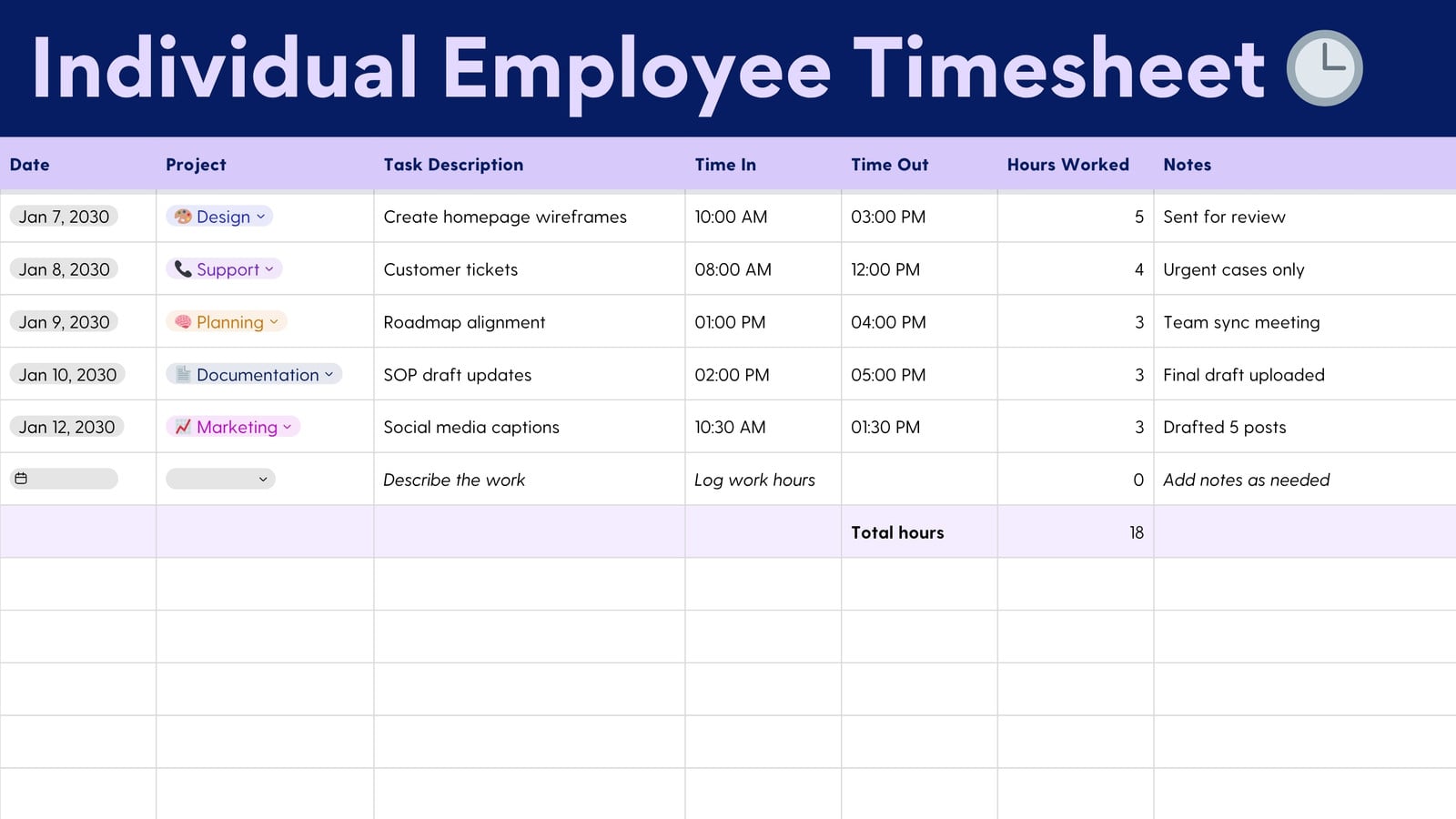This screenshot has width=1456, height=819.
Task: Click the phone icon on Support chip
Action: point(183,269)
